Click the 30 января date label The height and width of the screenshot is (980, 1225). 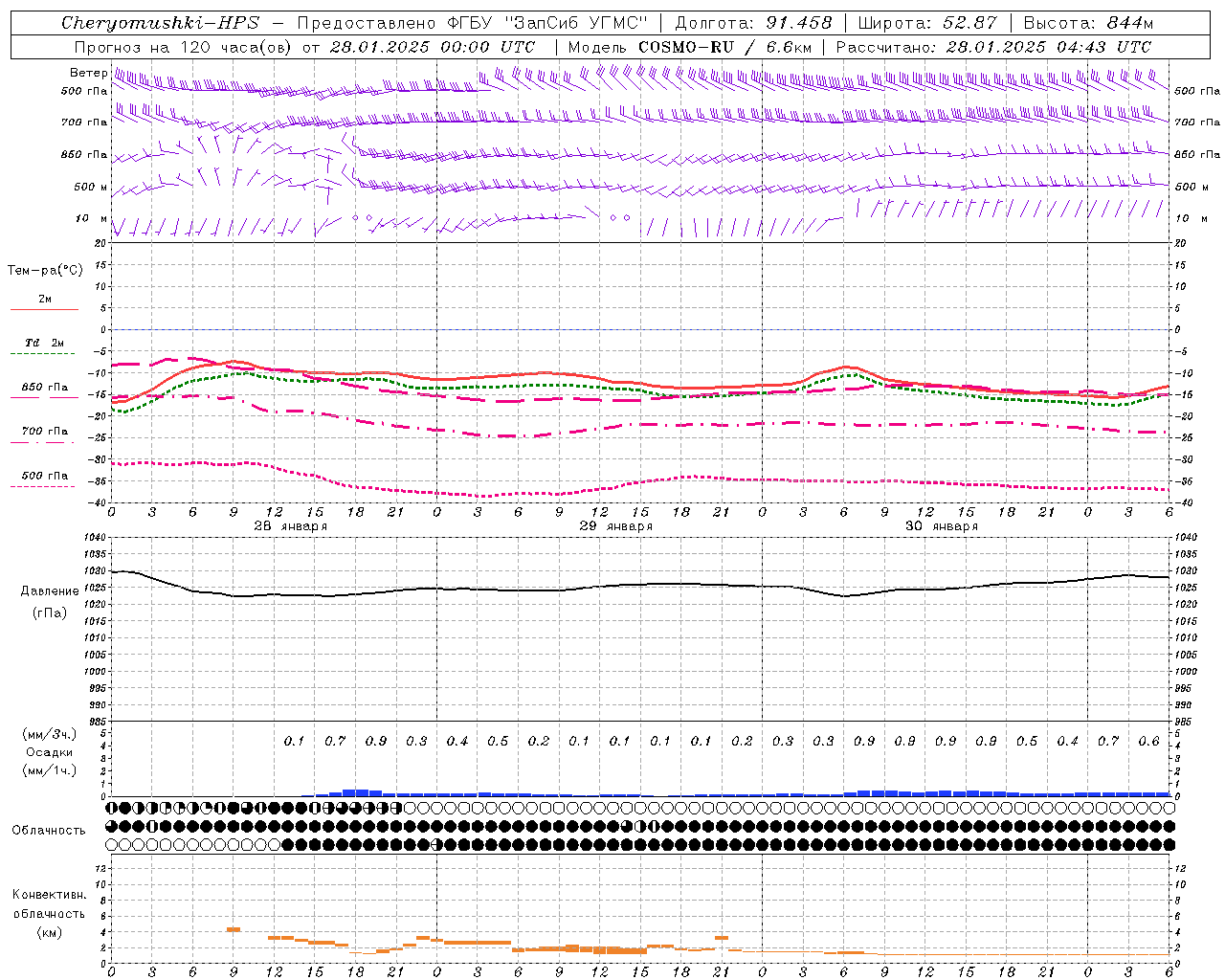[941, 526]
